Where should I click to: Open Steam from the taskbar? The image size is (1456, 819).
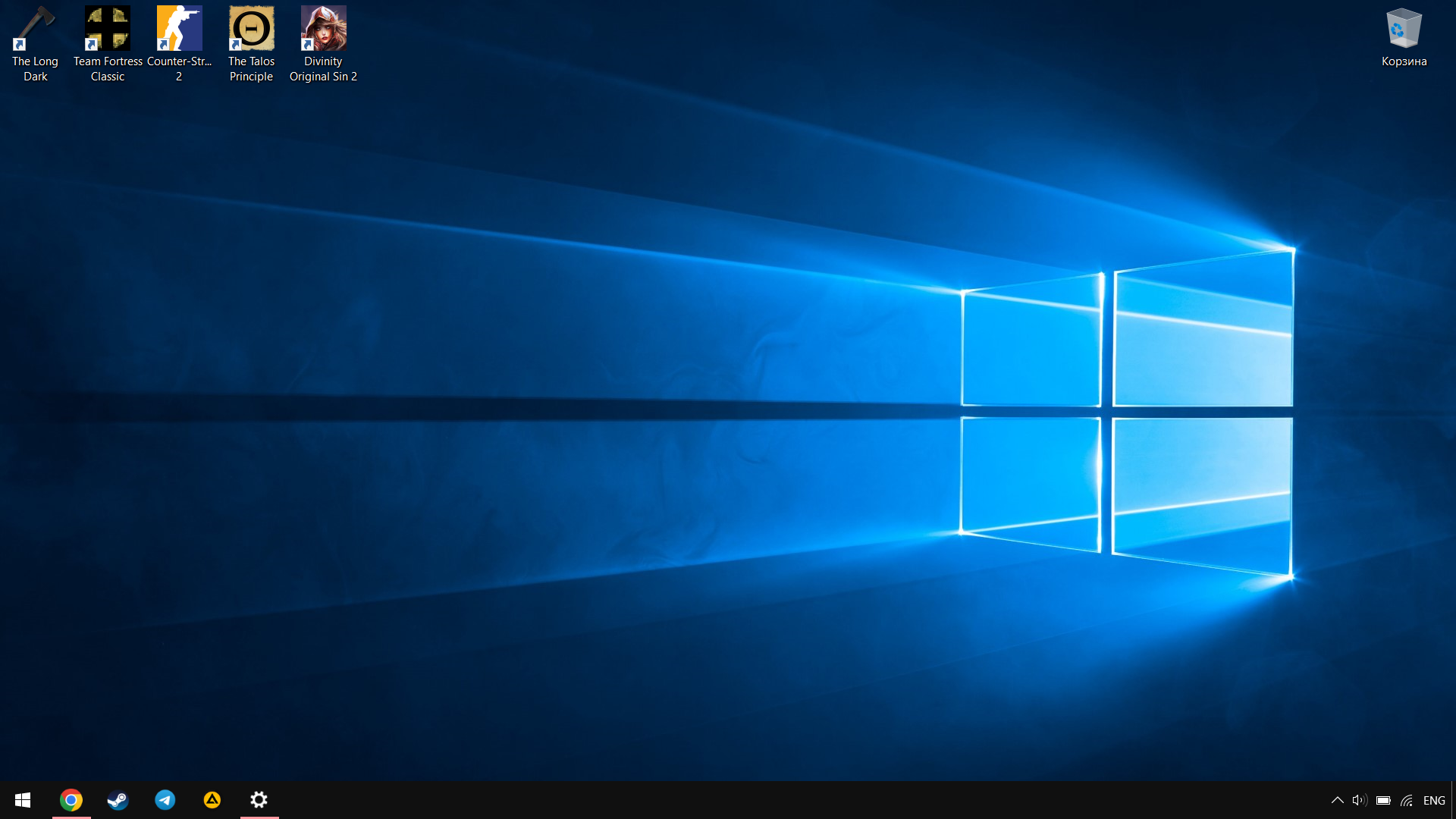pyautogui.click(x=118, y=800)
